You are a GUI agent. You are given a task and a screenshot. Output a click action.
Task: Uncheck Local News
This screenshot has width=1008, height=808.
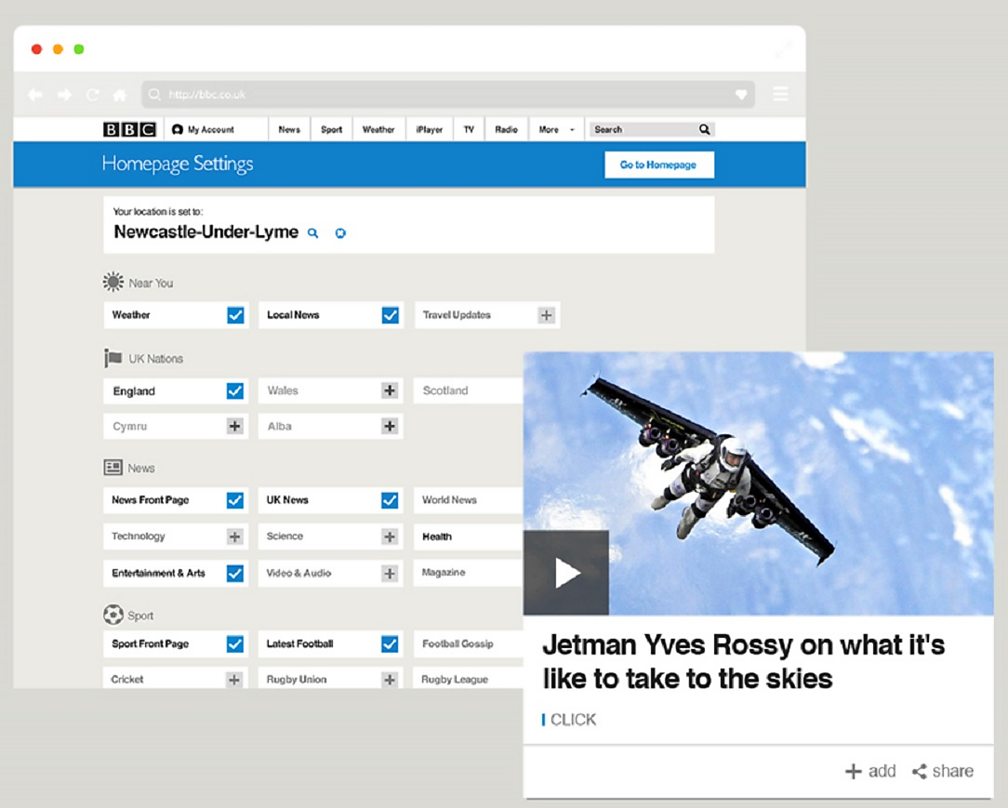tap(389, 314)
